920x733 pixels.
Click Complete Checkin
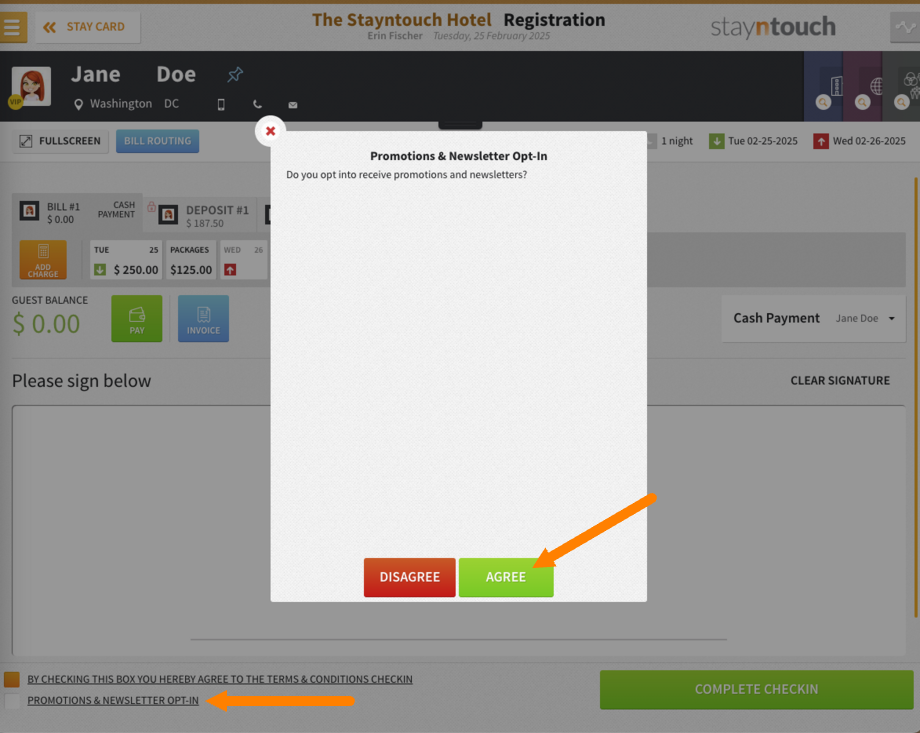pyautogui.click(x=756, y=689)
